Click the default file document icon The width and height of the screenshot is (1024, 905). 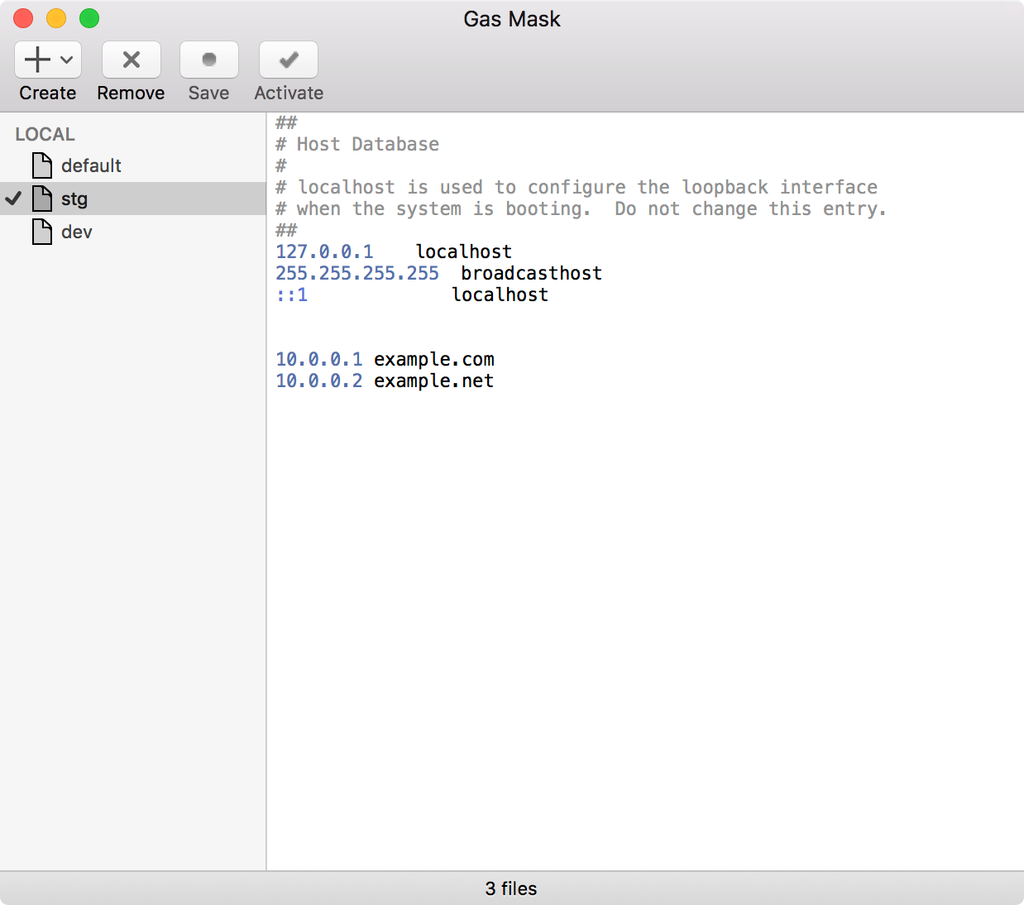tap(42, 165)
